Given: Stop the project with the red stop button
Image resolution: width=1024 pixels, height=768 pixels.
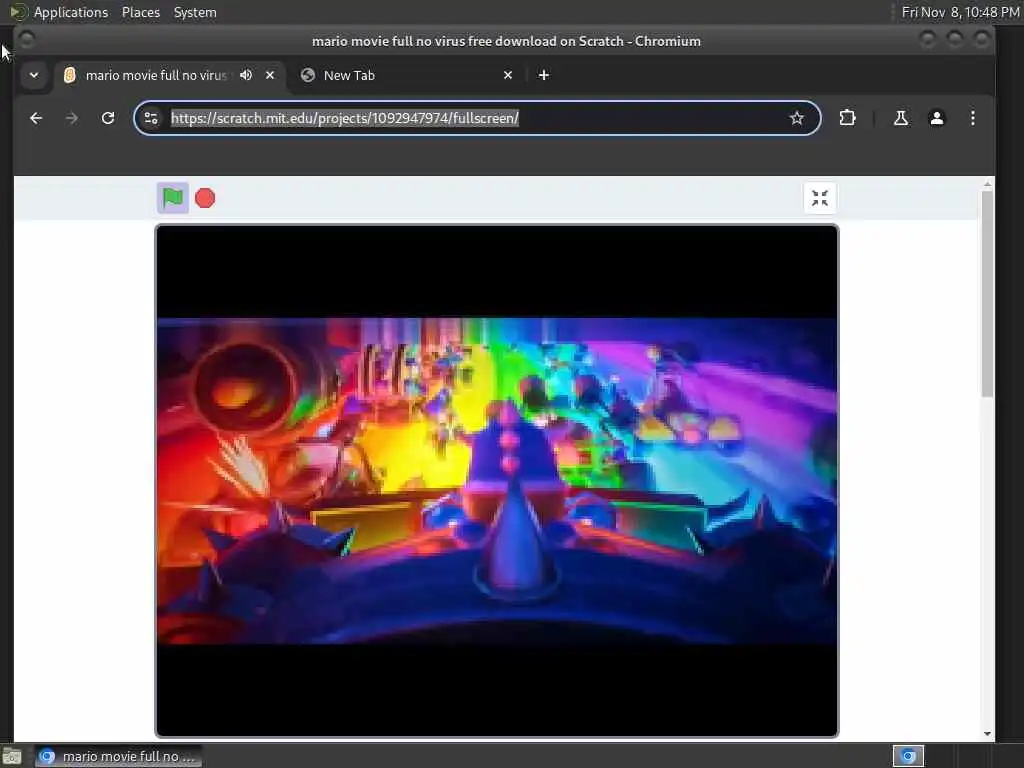Looking at the screenshot, I should [x=205, y=198].
